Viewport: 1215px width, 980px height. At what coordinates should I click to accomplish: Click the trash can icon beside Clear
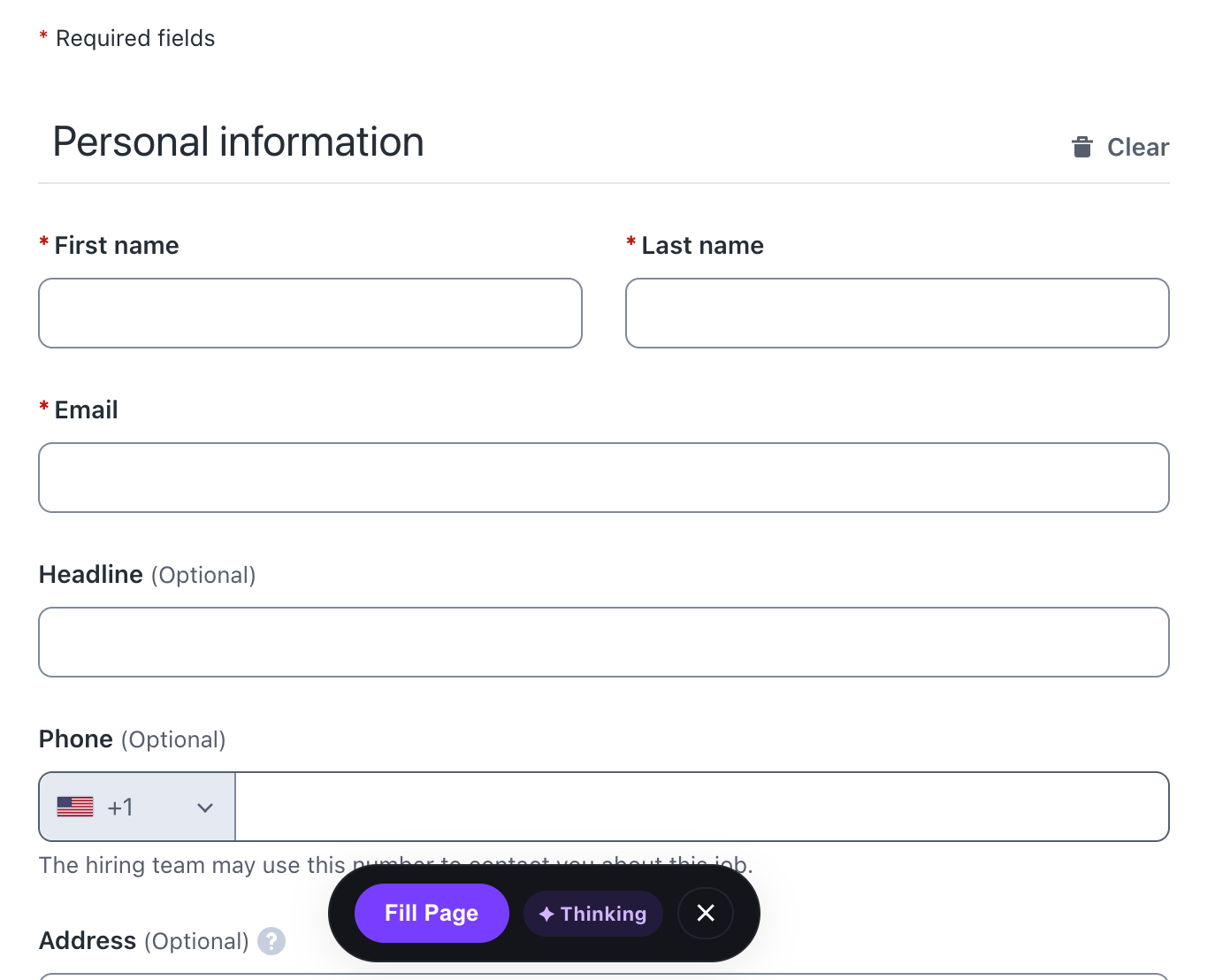1081,147
